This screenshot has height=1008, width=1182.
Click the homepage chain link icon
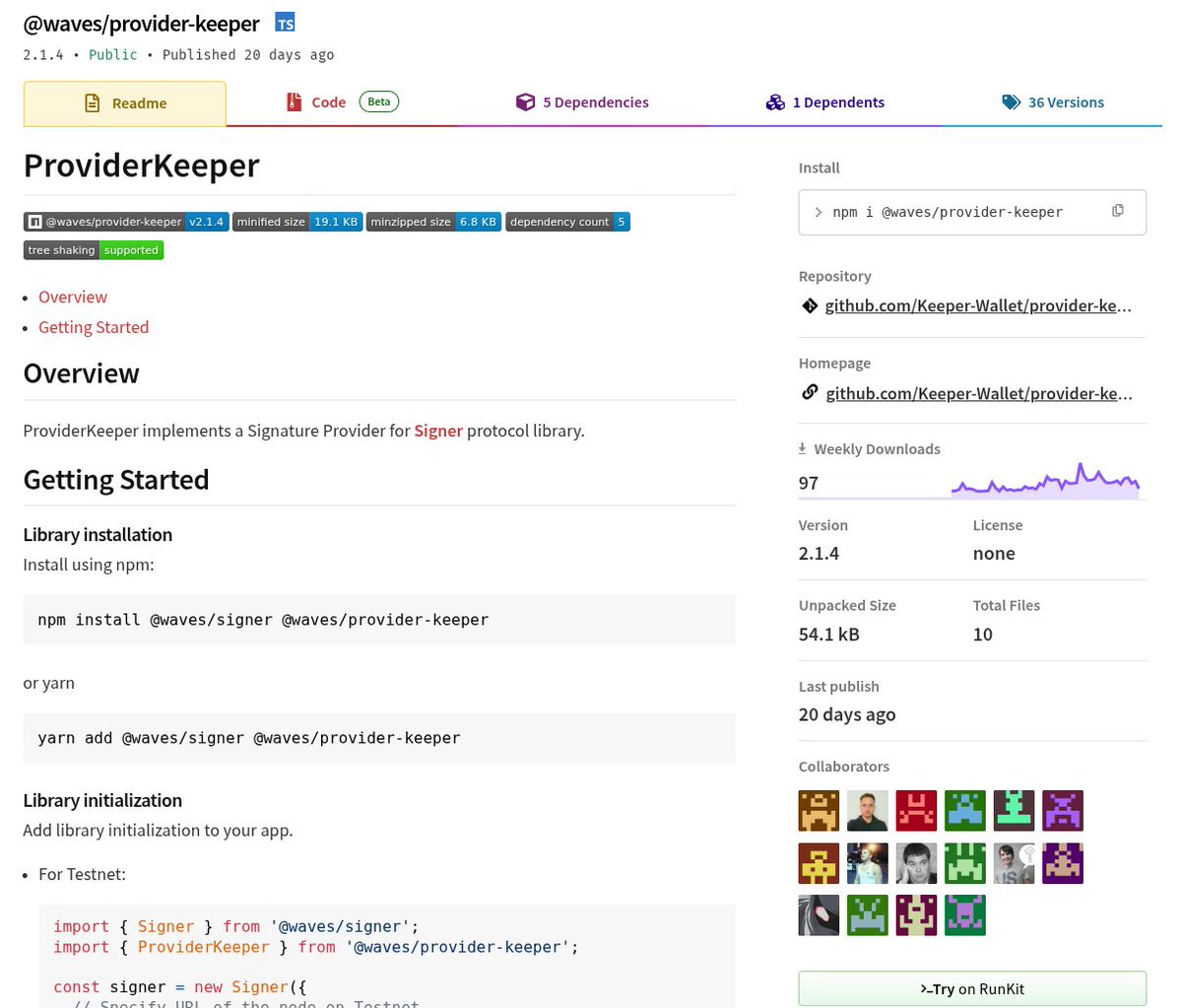[810, 392]
